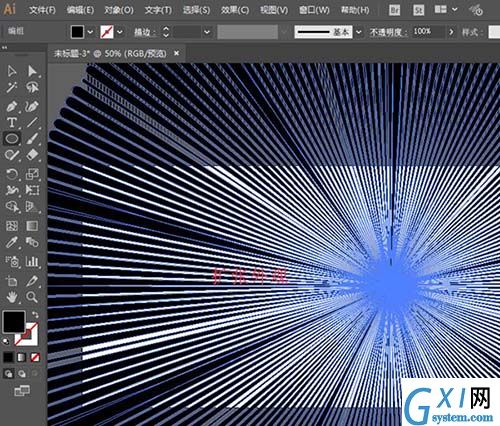Click the arrange documents layout icon

click(x=441, y=10)
